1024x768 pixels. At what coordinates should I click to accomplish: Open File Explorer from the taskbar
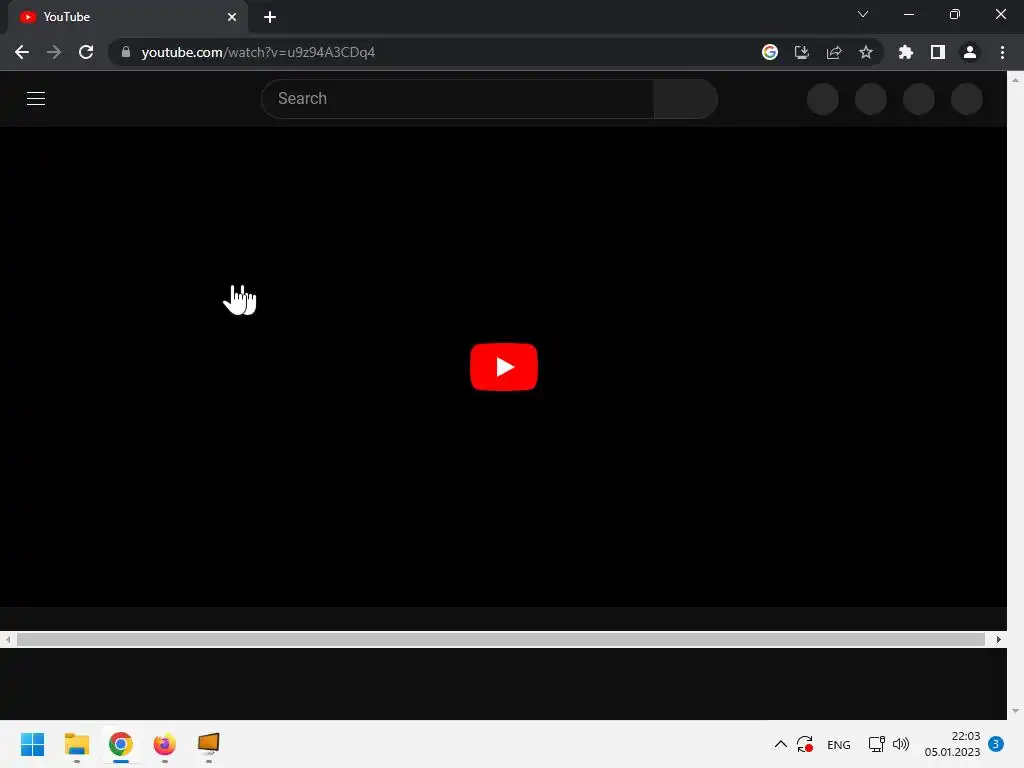77,744
